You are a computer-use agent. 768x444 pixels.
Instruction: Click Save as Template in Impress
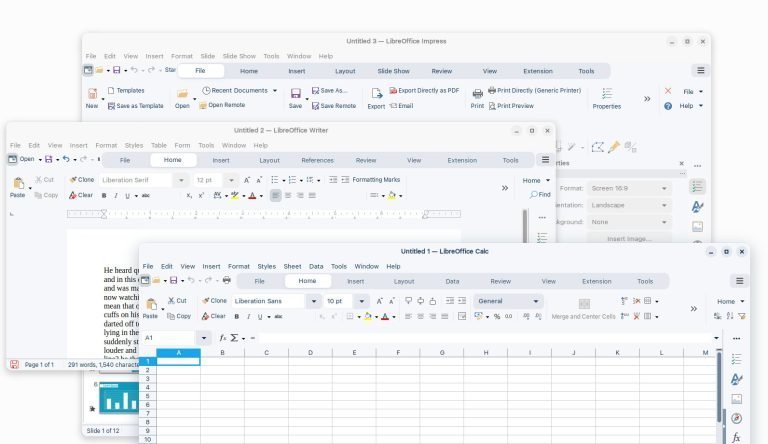point(136,106)
